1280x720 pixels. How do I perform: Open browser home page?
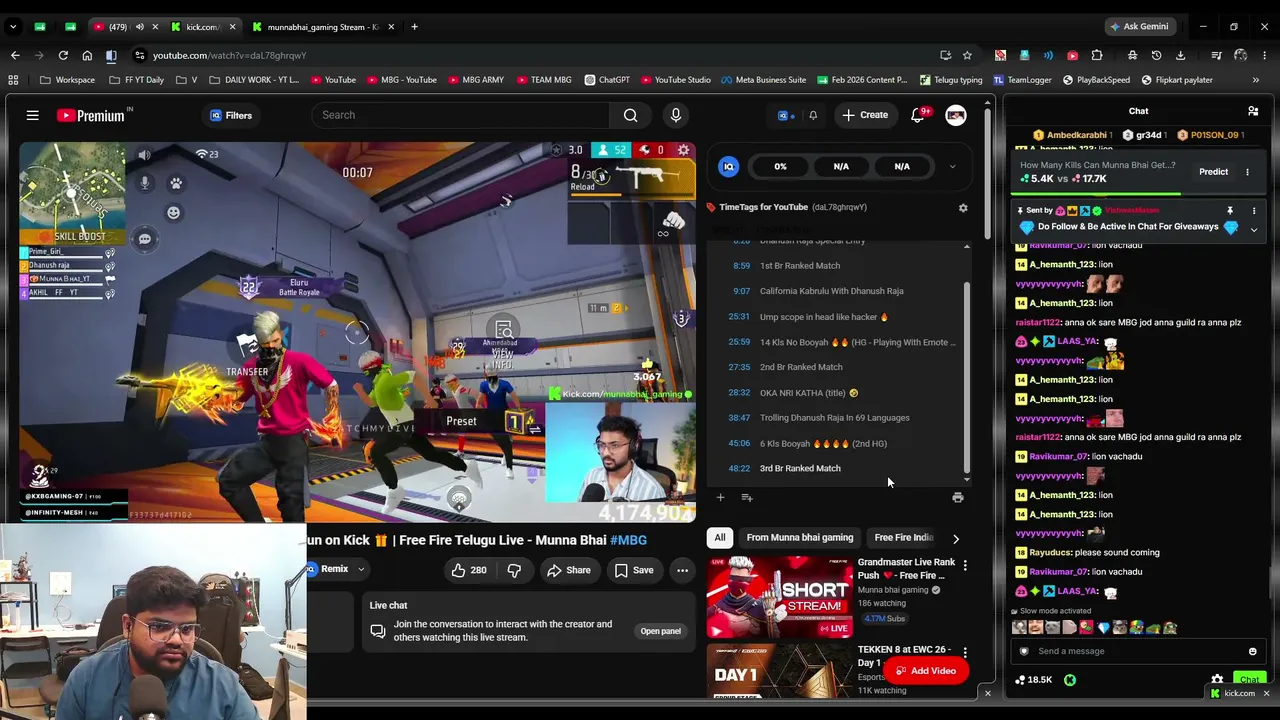click(x=87, y=55)
